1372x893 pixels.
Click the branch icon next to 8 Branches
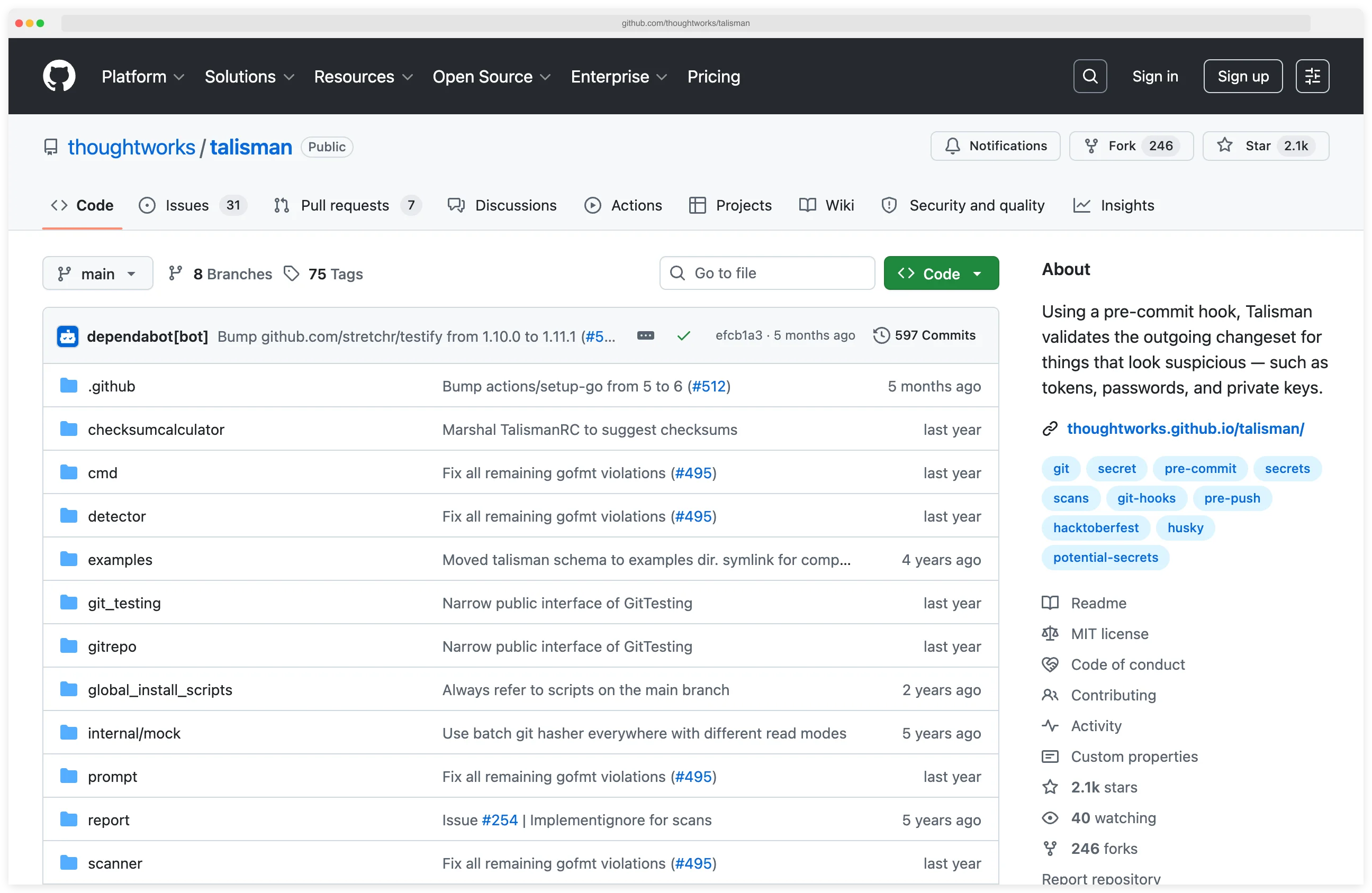[176, 273]
